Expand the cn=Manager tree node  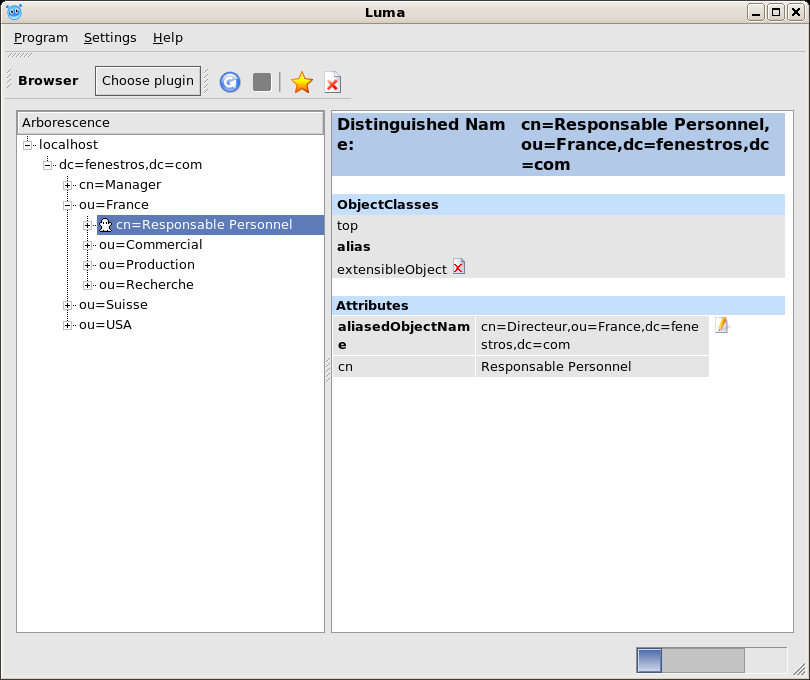point(68,185)
